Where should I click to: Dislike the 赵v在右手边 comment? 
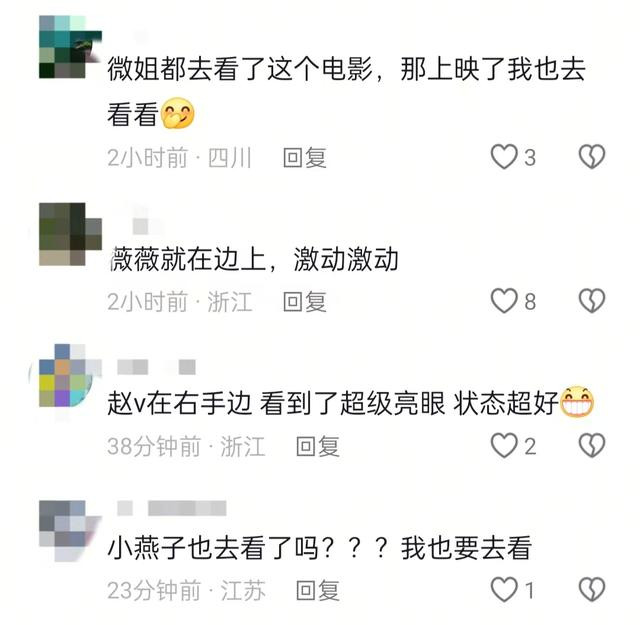pos(592,445)
